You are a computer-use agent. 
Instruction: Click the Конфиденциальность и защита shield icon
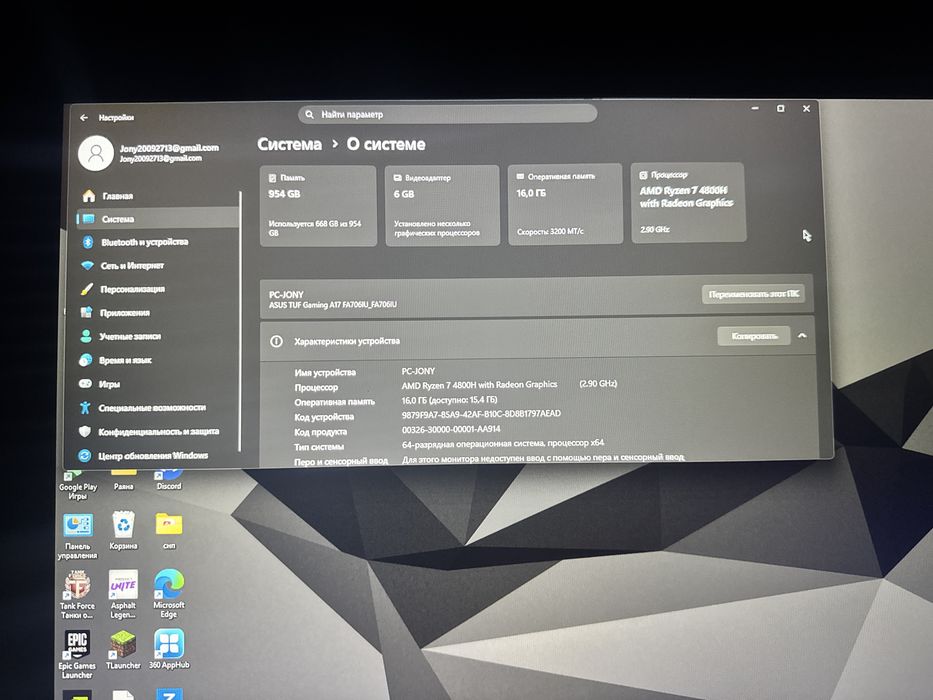coord(84,432)
